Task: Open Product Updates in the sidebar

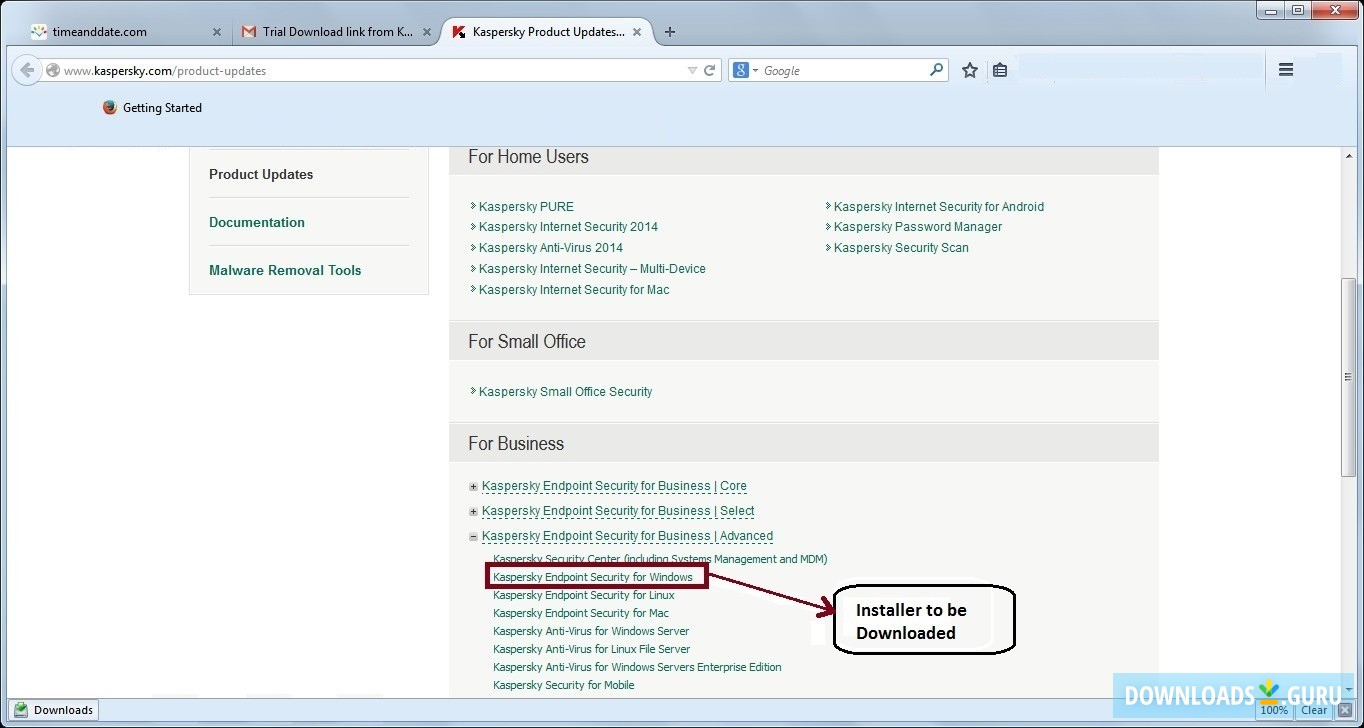Action: tap(261, 174)
